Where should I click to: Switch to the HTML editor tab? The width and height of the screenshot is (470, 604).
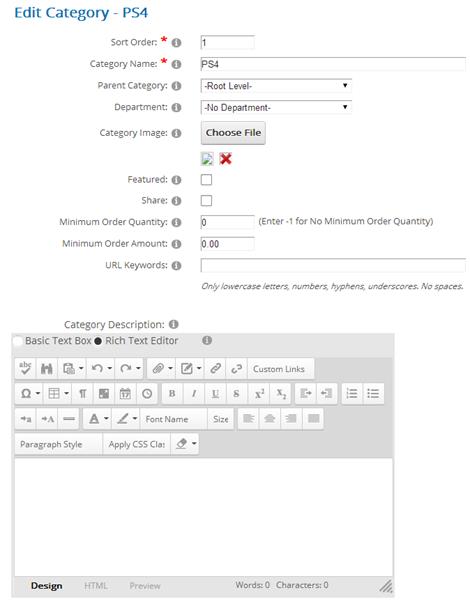point(96,586)
